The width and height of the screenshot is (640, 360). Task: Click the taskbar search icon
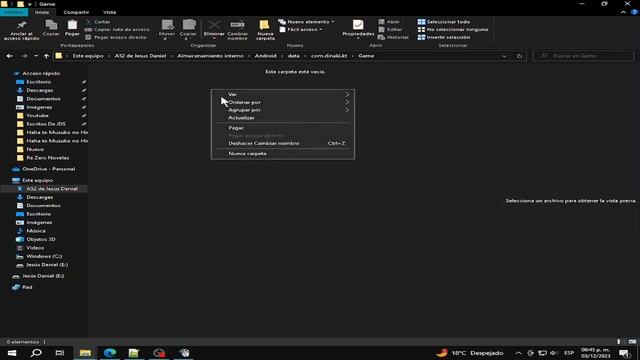36,353
